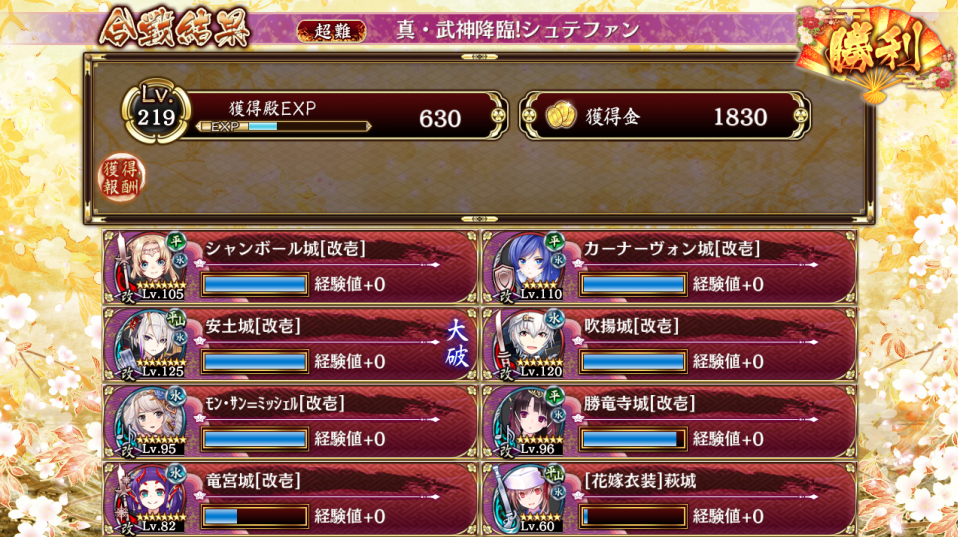Click the 勝竜寺城 character portrait
Screen dimensions: 960x537
tap(529, 421)
